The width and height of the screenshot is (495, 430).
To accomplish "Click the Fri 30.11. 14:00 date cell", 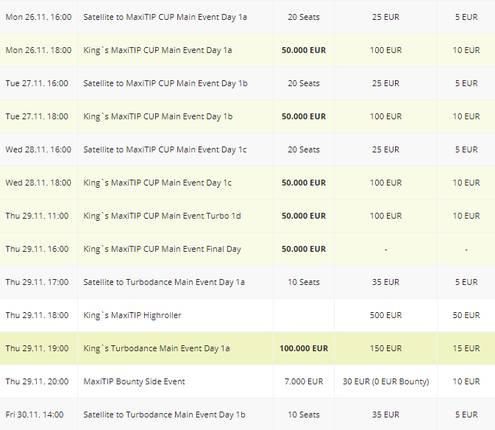I will [34, 415].
